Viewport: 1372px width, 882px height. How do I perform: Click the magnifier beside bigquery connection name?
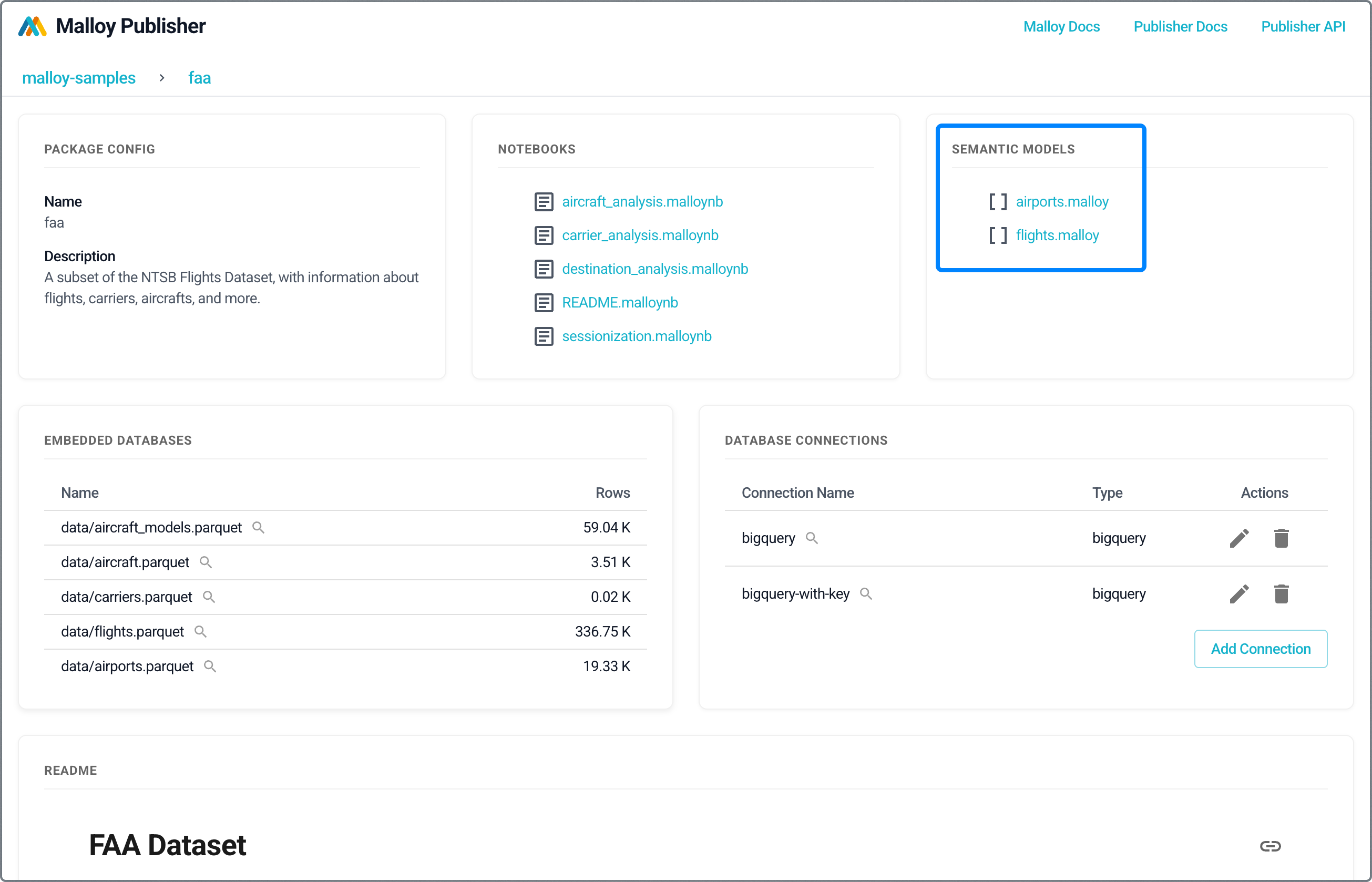(812, 538)
